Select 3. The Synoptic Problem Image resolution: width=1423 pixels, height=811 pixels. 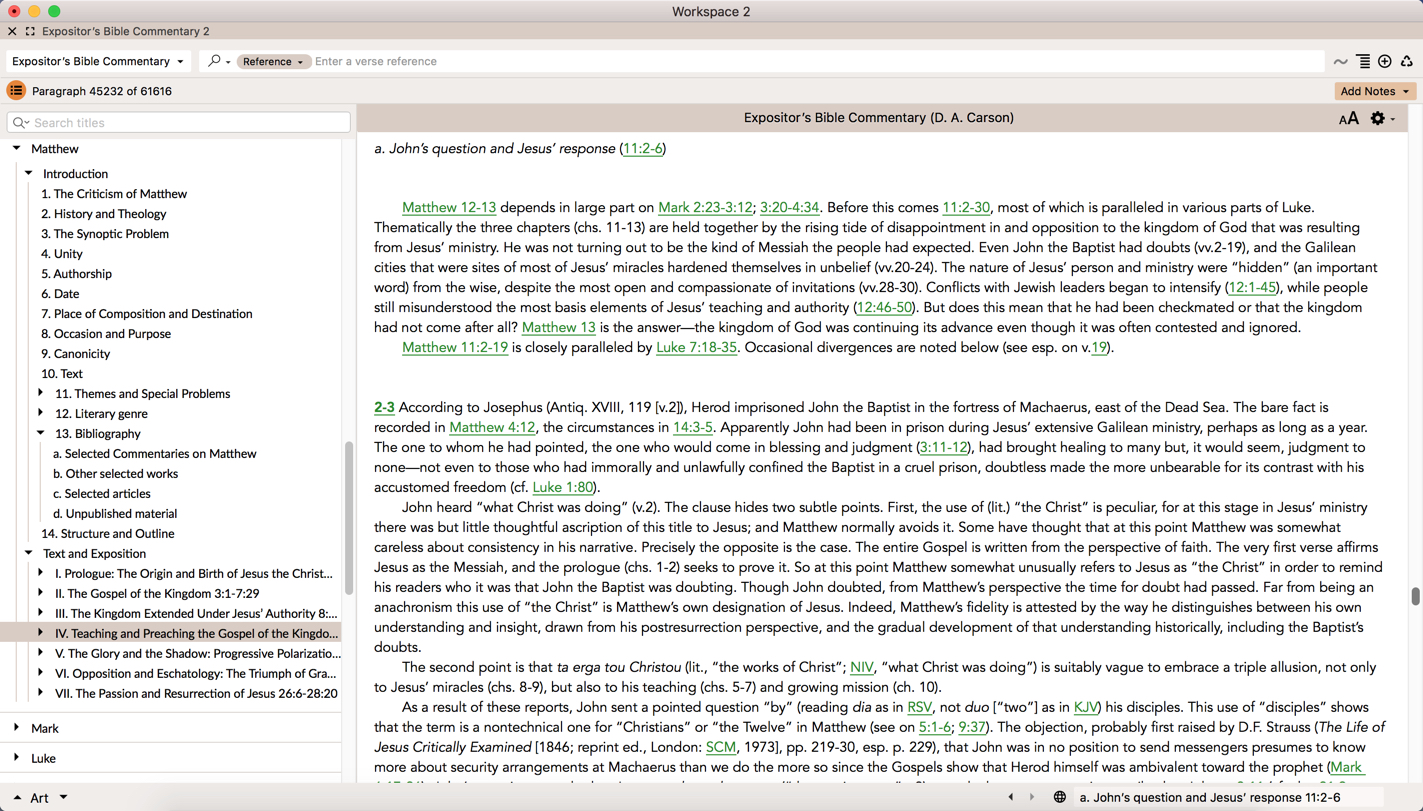[105, 234]
